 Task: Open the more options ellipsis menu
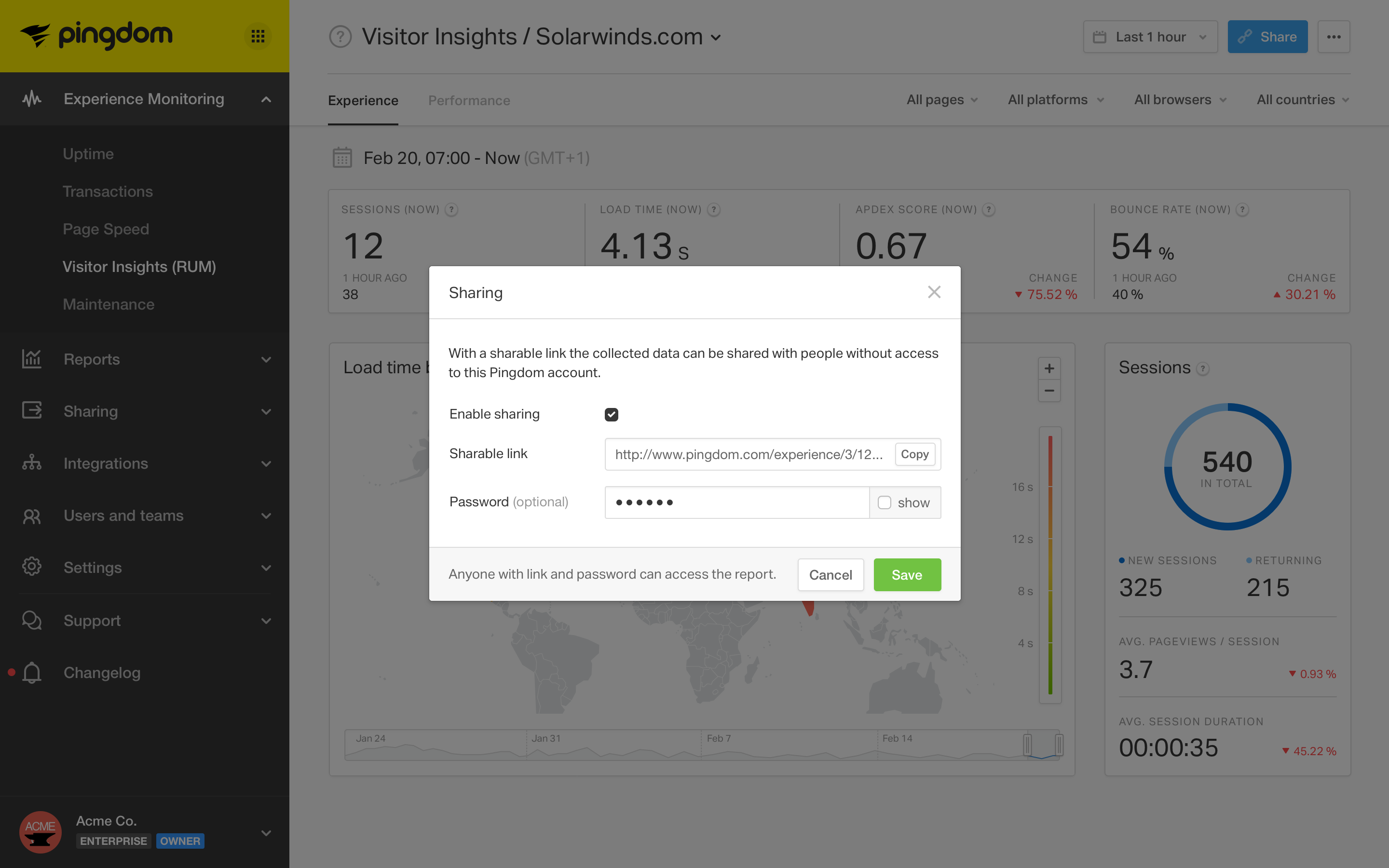[1334, 37]
